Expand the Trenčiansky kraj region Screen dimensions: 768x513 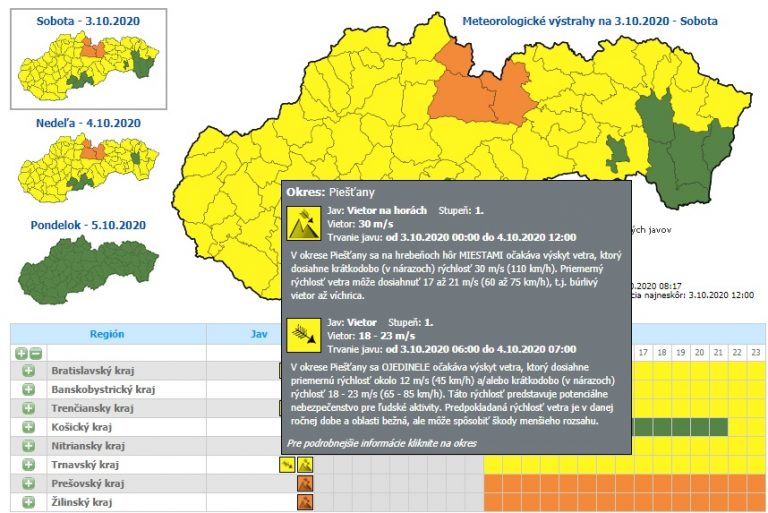[x=28, y=409]
